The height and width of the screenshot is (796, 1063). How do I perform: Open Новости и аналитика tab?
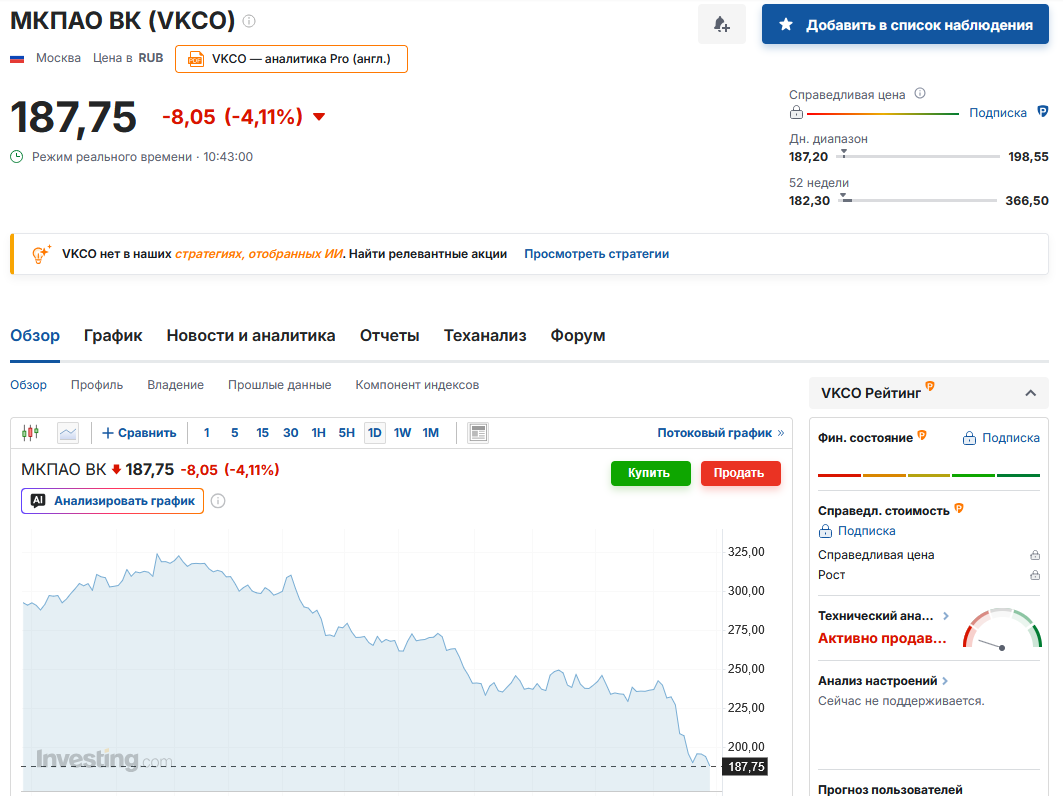click(x=251, y=336)
